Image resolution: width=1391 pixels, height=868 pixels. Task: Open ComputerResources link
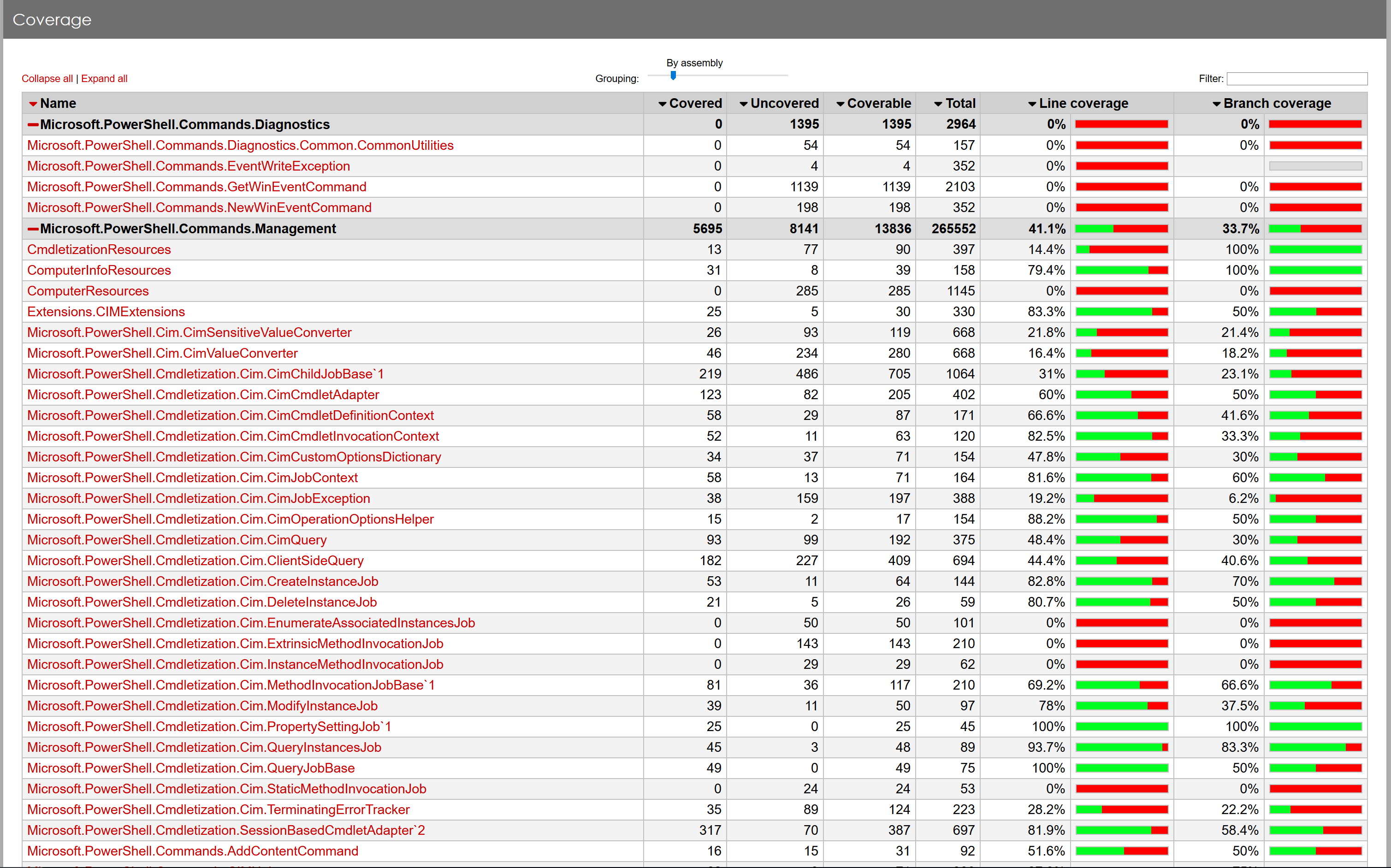[88, 290]
